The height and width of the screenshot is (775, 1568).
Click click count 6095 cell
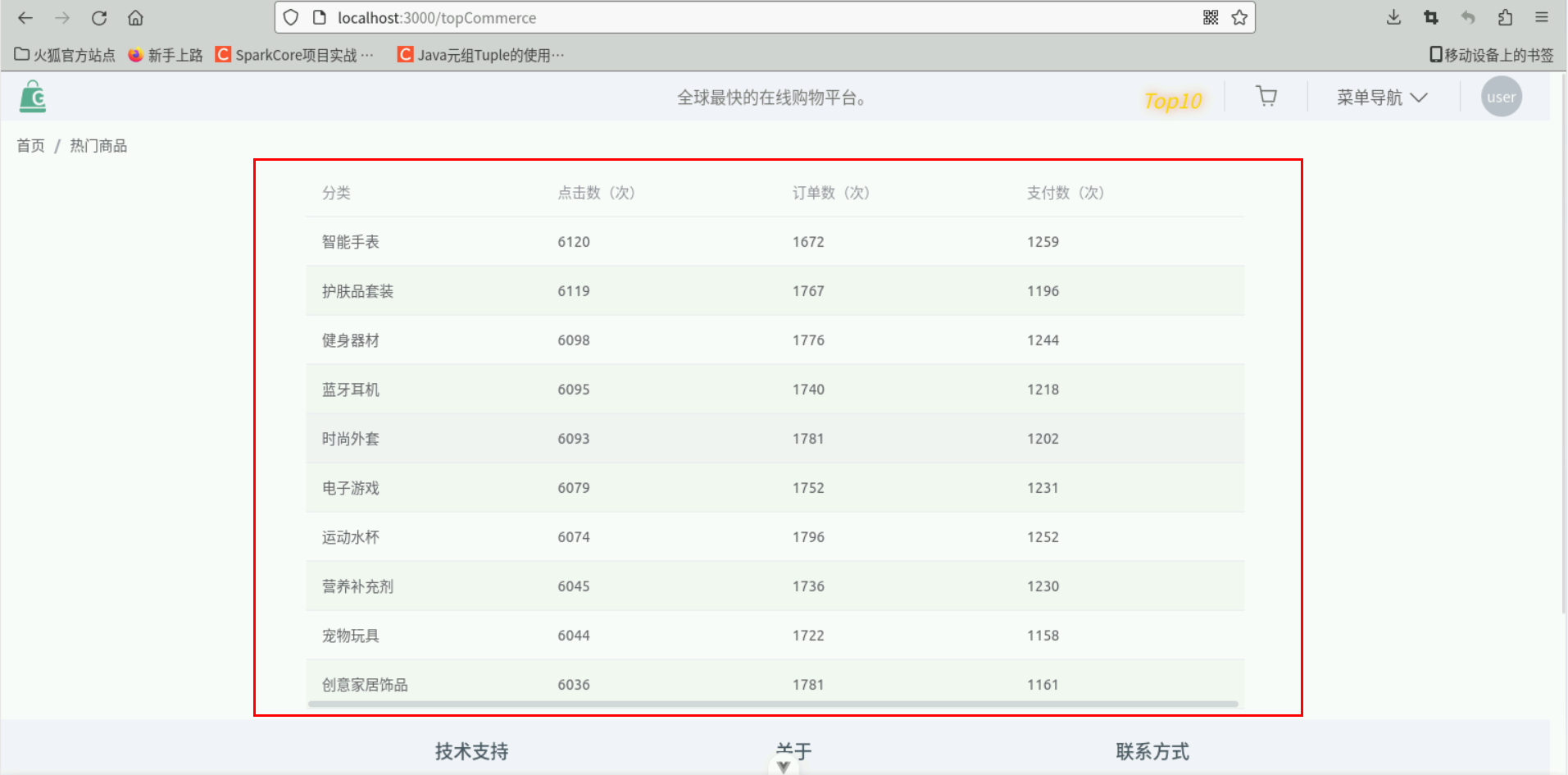pyautogui.click(x=574, y=390)
